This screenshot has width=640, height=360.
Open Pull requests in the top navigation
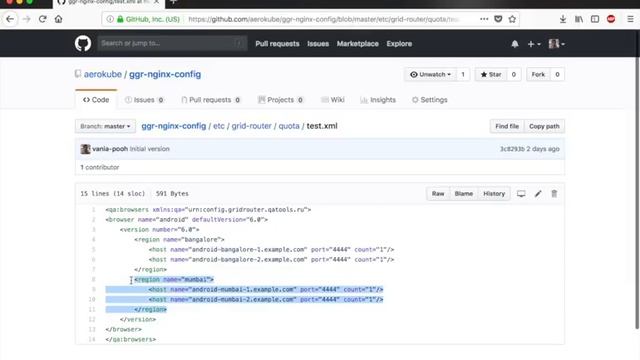click(277, 44)
